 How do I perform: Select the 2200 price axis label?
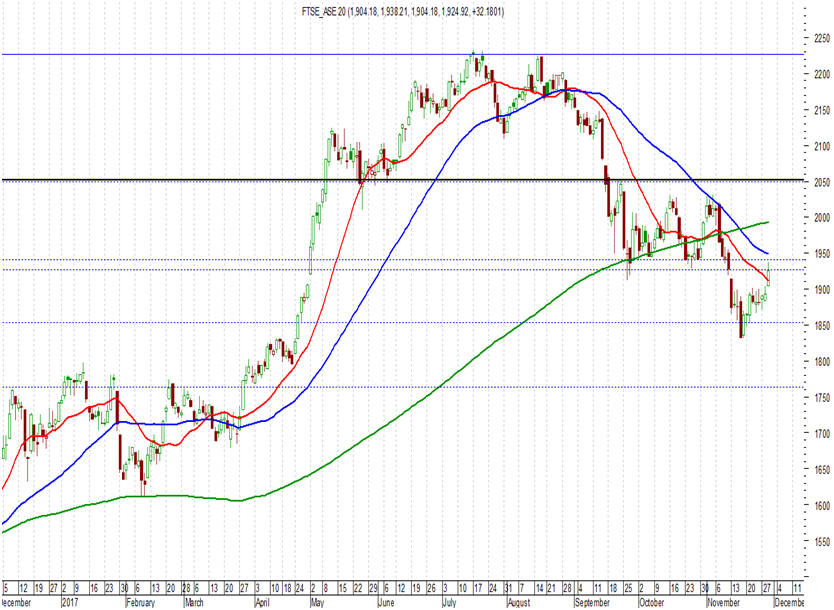[x=821, y=74]
